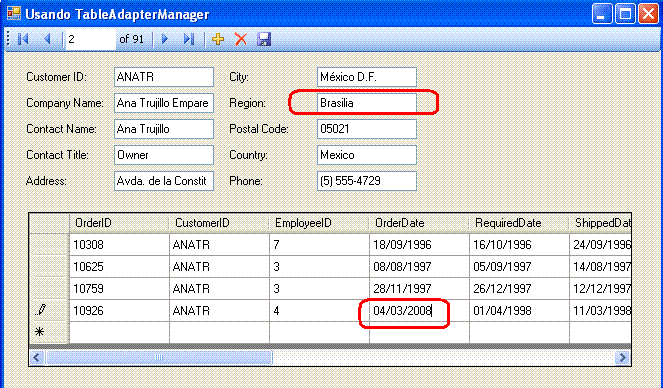Sort by OrderID column header
Screen dimensions: 663x388
tap(119, 223)
